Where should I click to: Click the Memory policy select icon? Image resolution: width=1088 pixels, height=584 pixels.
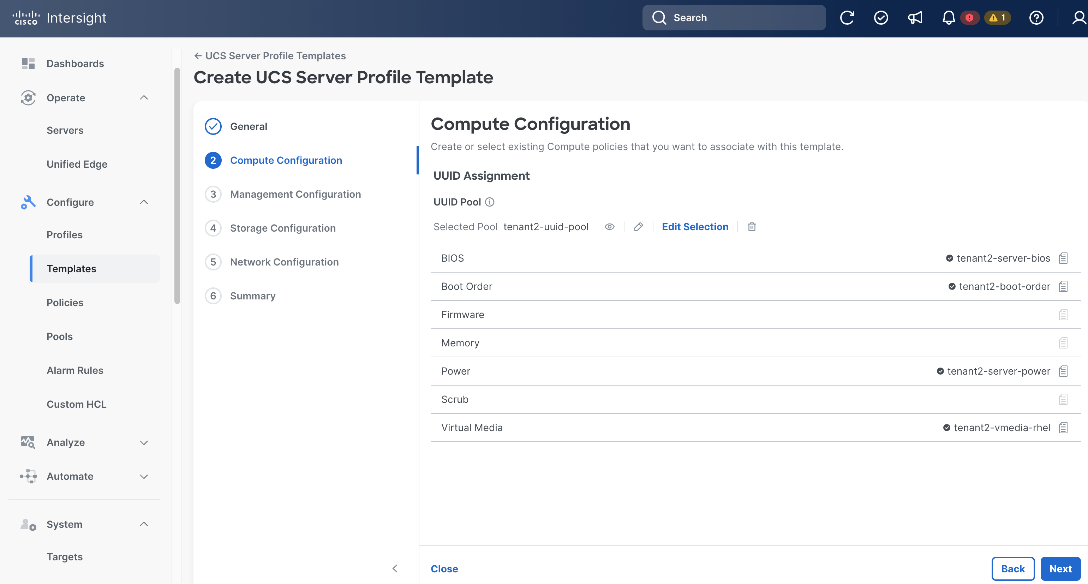click(1063, 343)
